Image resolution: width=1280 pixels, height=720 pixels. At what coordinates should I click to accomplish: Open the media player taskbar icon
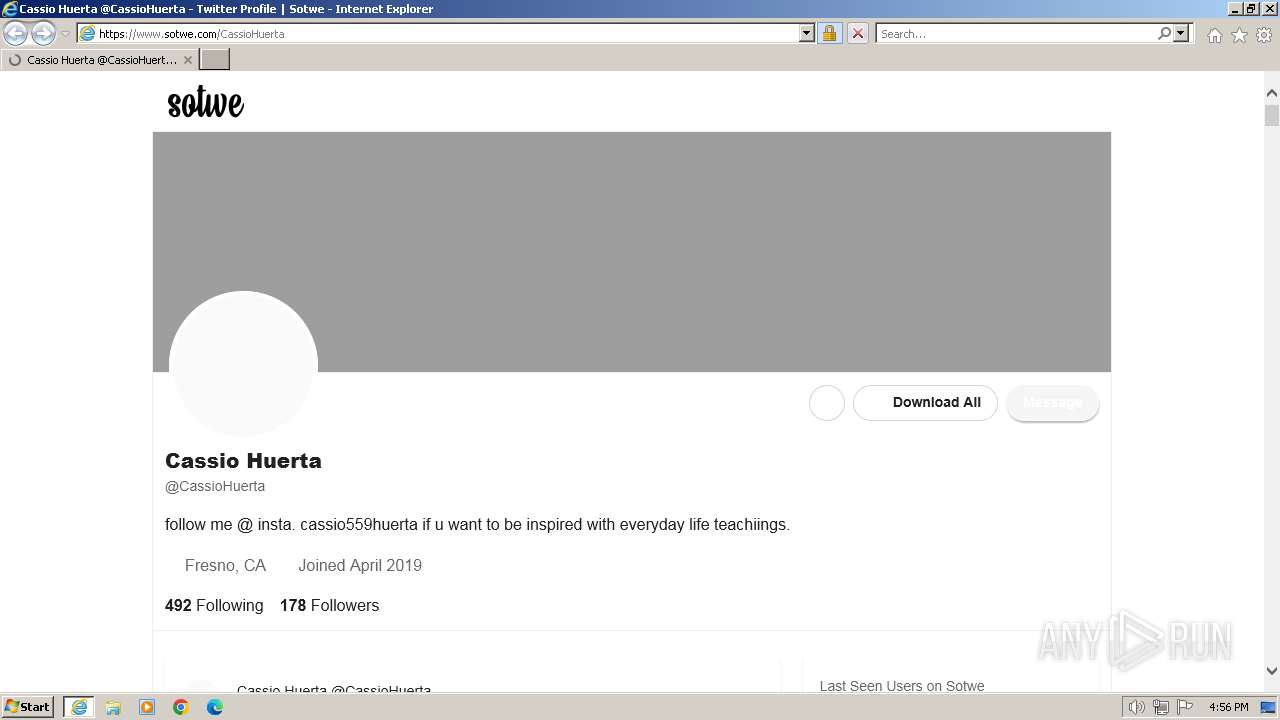(x=147, y=707)
